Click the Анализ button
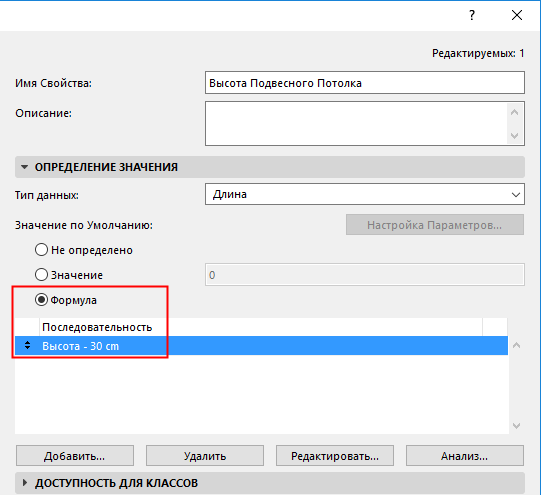 (x=465, y=456)
